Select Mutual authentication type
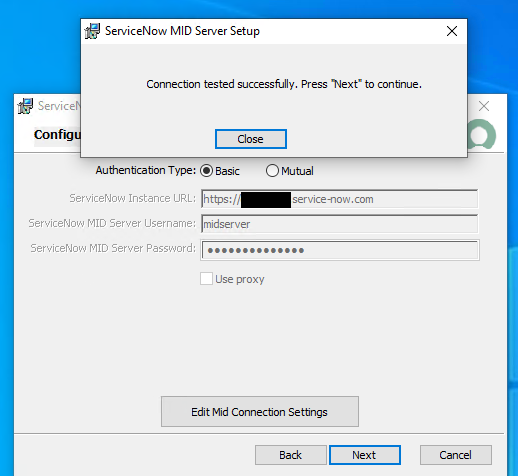The width and height of the screenshot is (518, 476). coord(272,171)
